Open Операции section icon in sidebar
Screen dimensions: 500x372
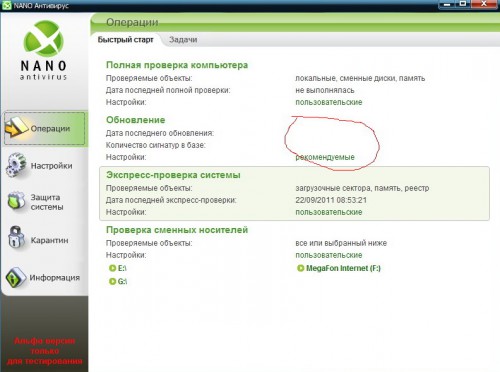tap(16, 128)
